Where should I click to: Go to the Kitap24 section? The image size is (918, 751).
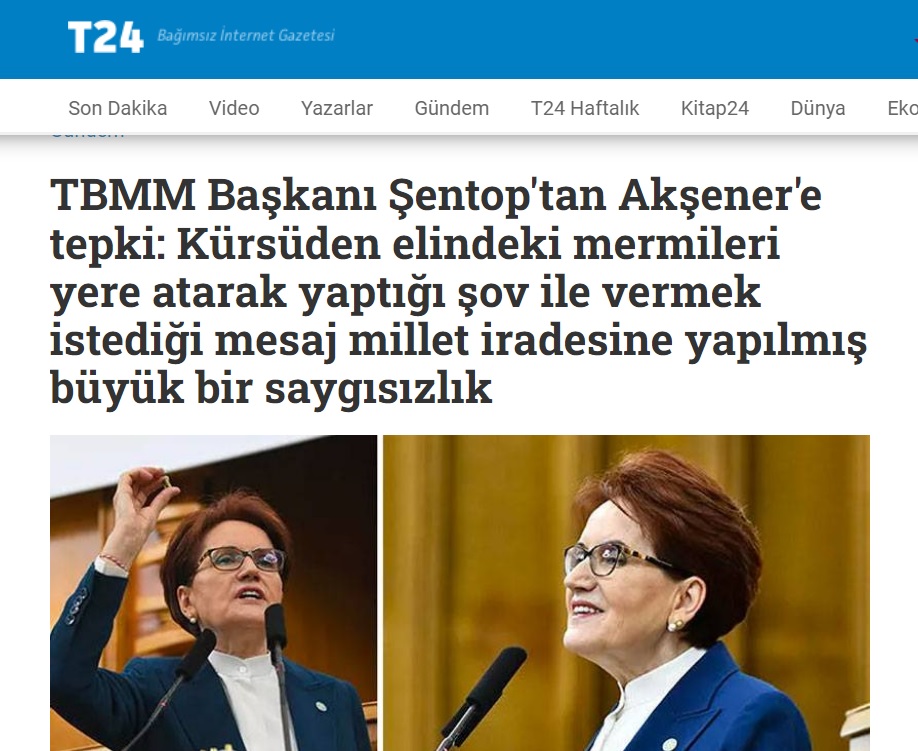tap(715, 108)
